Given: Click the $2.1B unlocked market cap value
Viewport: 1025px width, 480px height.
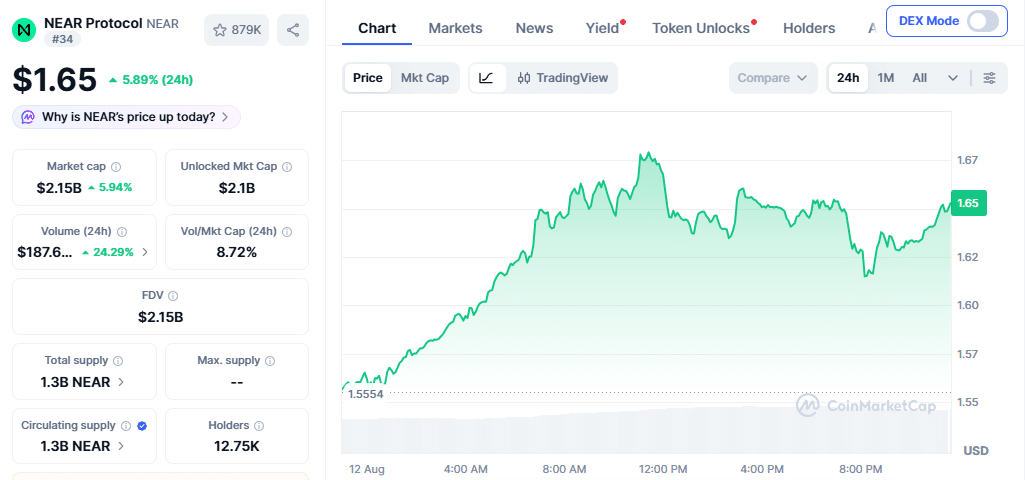Looking at the screenshot, I should pos(237,188).
